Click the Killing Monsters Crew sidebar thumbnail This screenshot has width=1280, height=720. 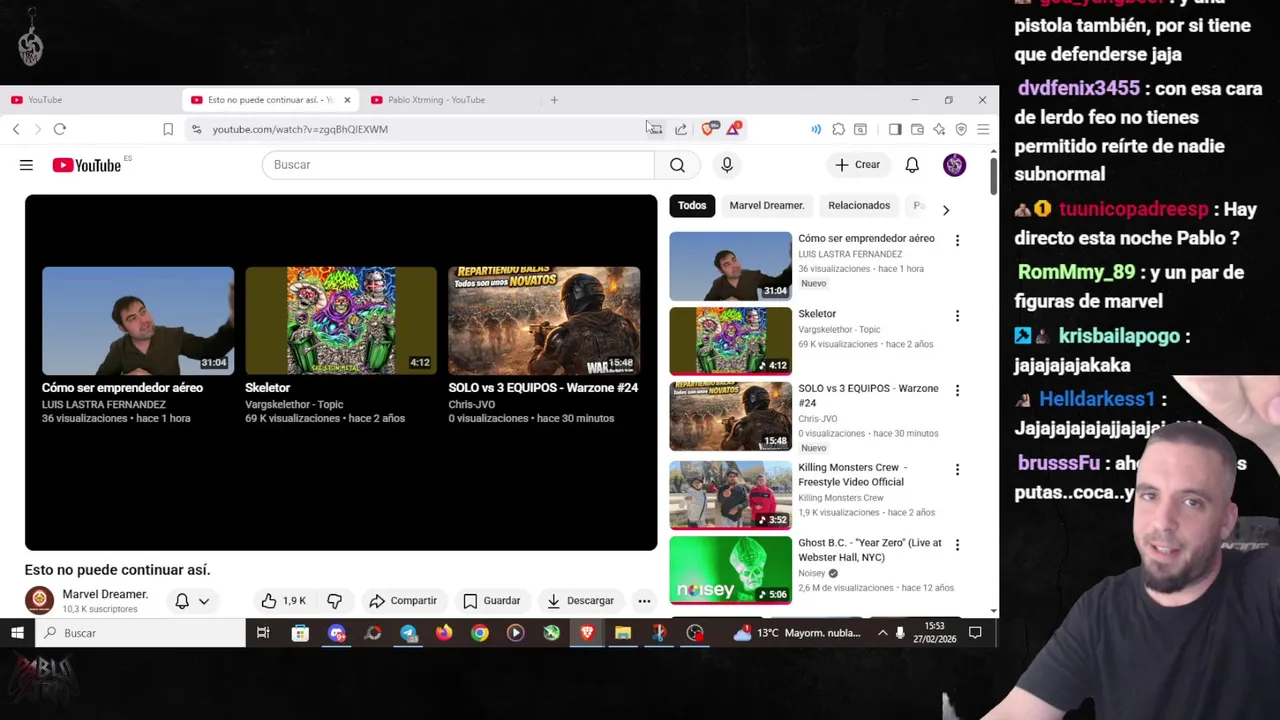coord(730,495)
